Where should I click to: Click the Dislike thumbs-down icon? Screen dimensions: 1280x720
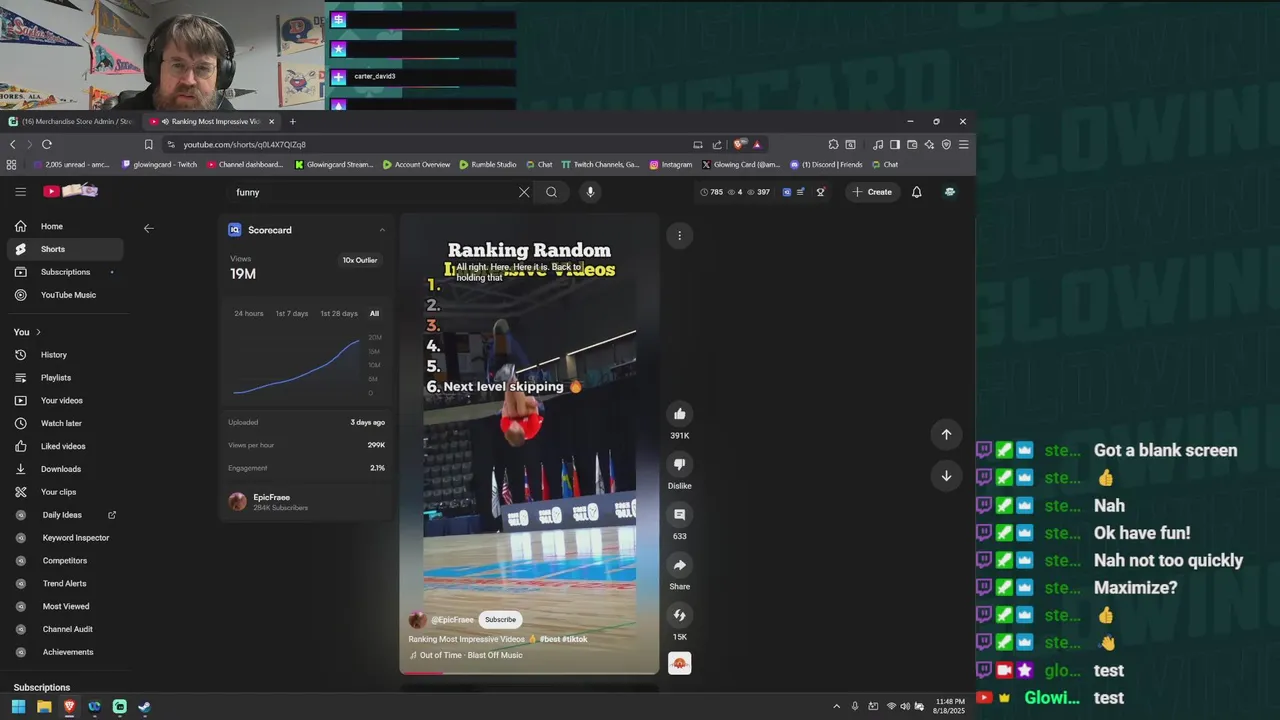tap(680, 464)
